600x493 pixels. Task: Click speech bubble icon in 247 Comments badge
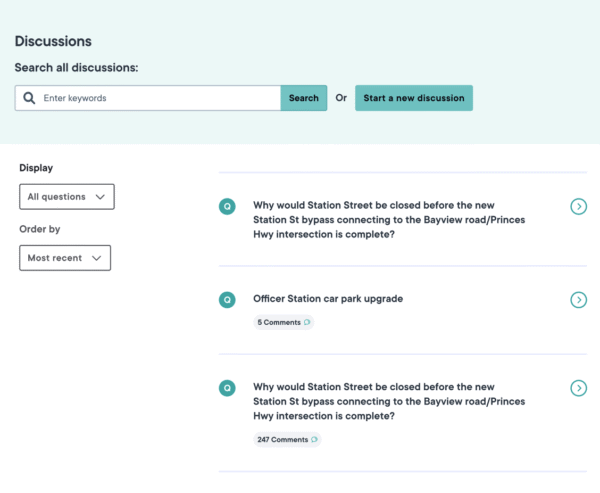[315, 439]
